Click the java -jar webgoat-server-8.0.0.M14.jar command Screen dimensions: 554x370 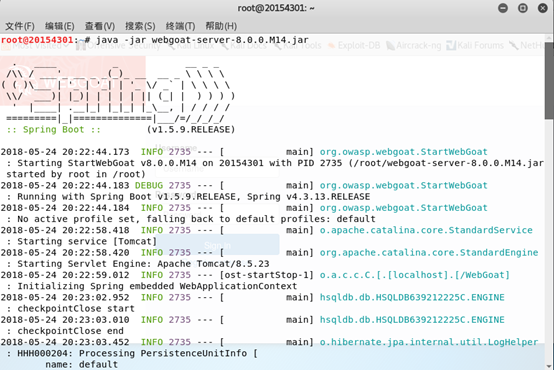click(x=202, y=40)
